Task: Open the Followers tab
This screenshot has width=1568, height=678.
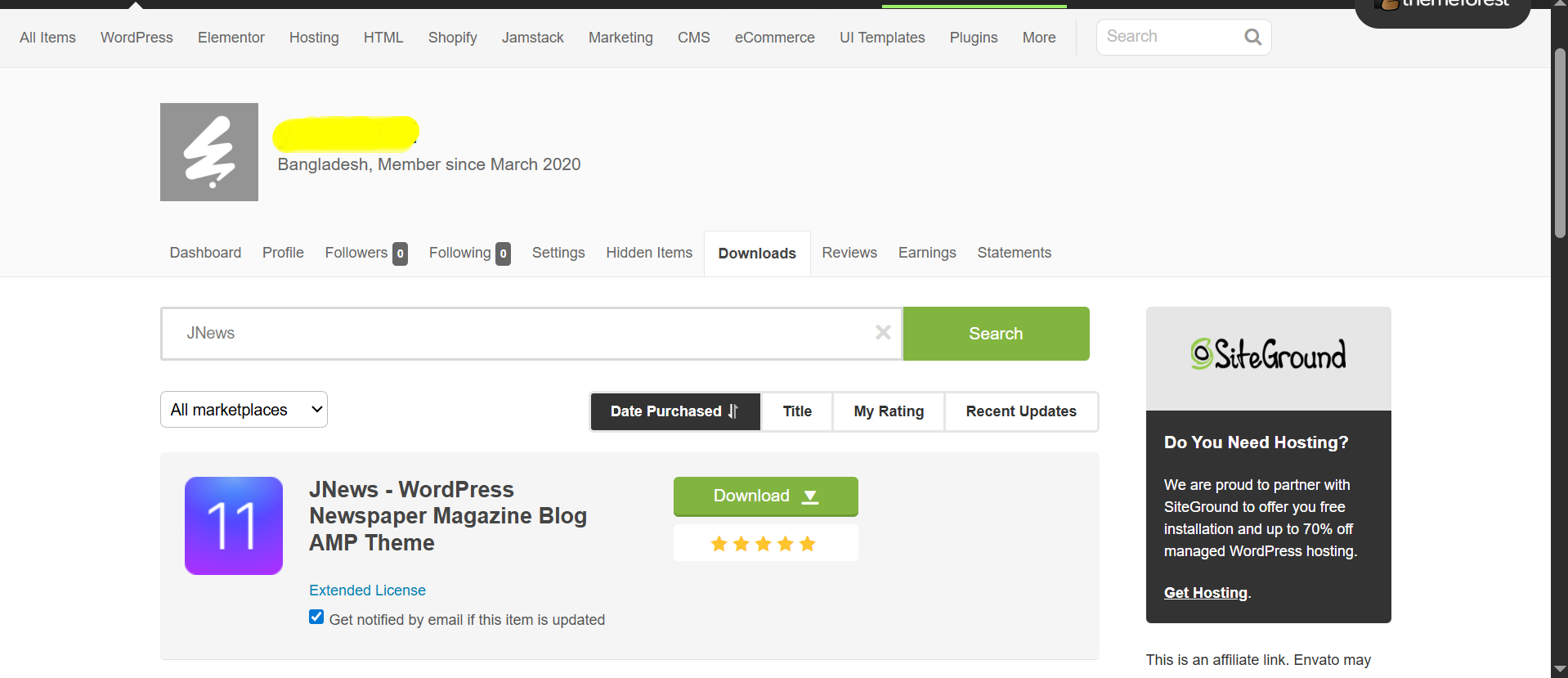Action: tap(366, 253)
